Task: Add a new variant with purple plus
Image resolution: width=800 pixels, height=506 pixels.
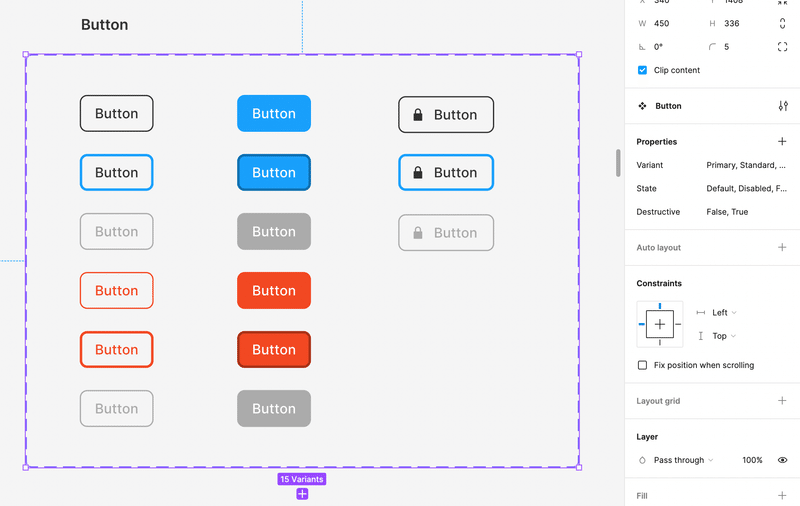Action: [x=302, y=494]
